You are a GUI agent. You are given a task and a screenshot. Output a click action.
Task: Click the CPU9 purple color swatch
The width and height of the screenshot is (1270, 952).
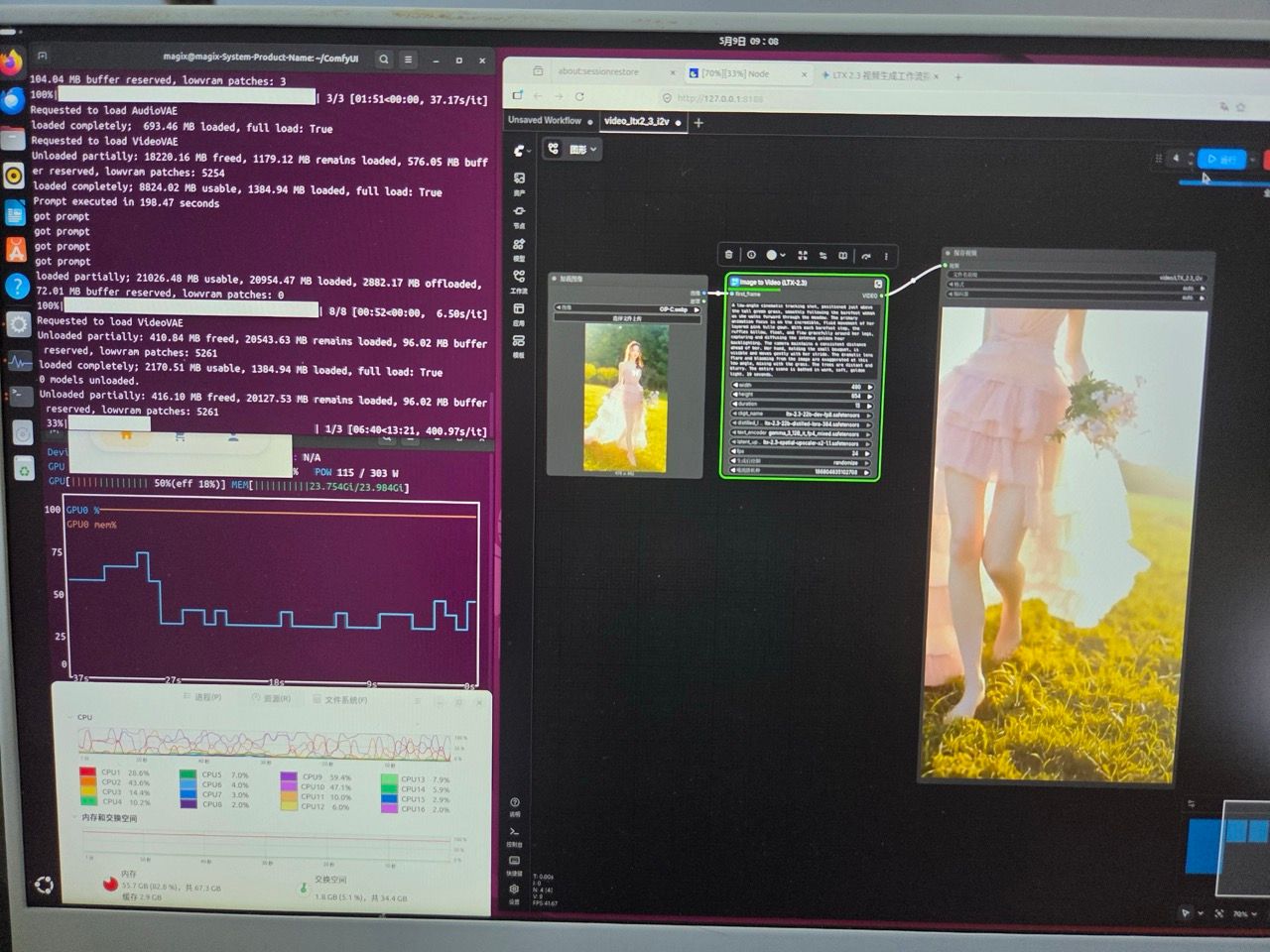(x=289, y=777)
